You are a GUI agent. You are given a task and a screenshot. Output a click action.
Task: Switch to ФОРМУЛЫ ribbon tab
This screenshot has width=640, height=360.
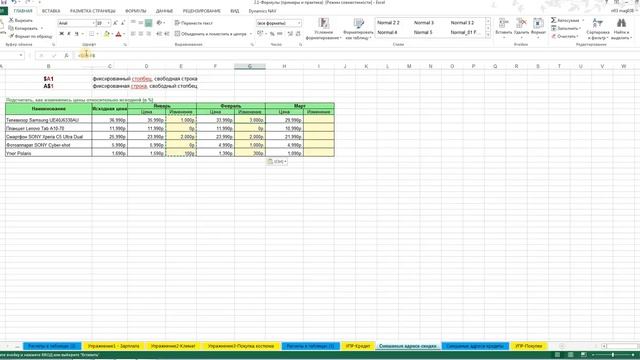tap(136, 11)
